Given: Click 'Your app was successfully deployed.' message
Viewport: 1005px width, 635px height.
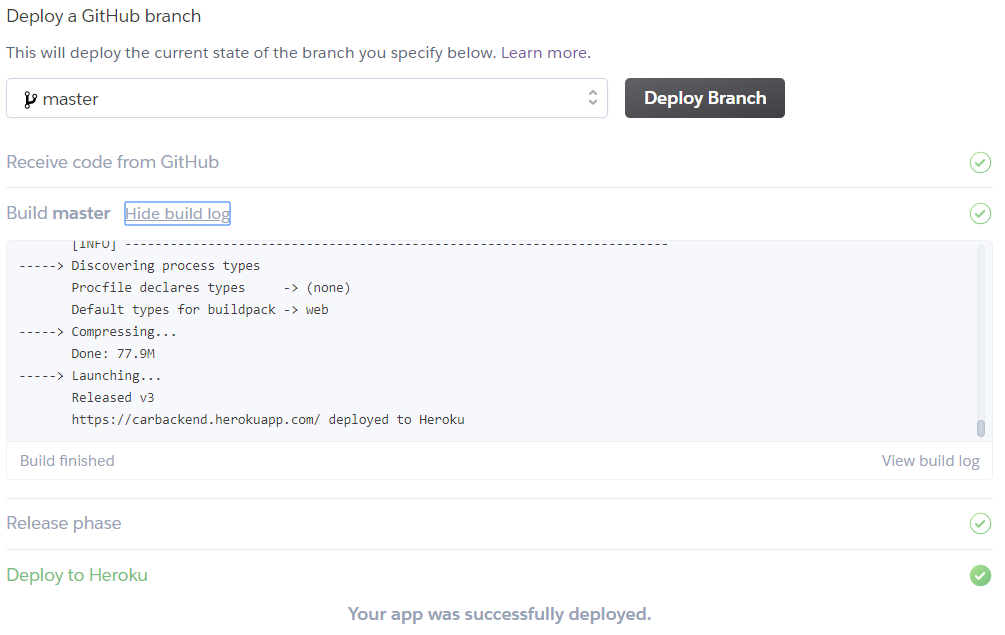Looking at the screenshot, I should [x=499, y=614].
